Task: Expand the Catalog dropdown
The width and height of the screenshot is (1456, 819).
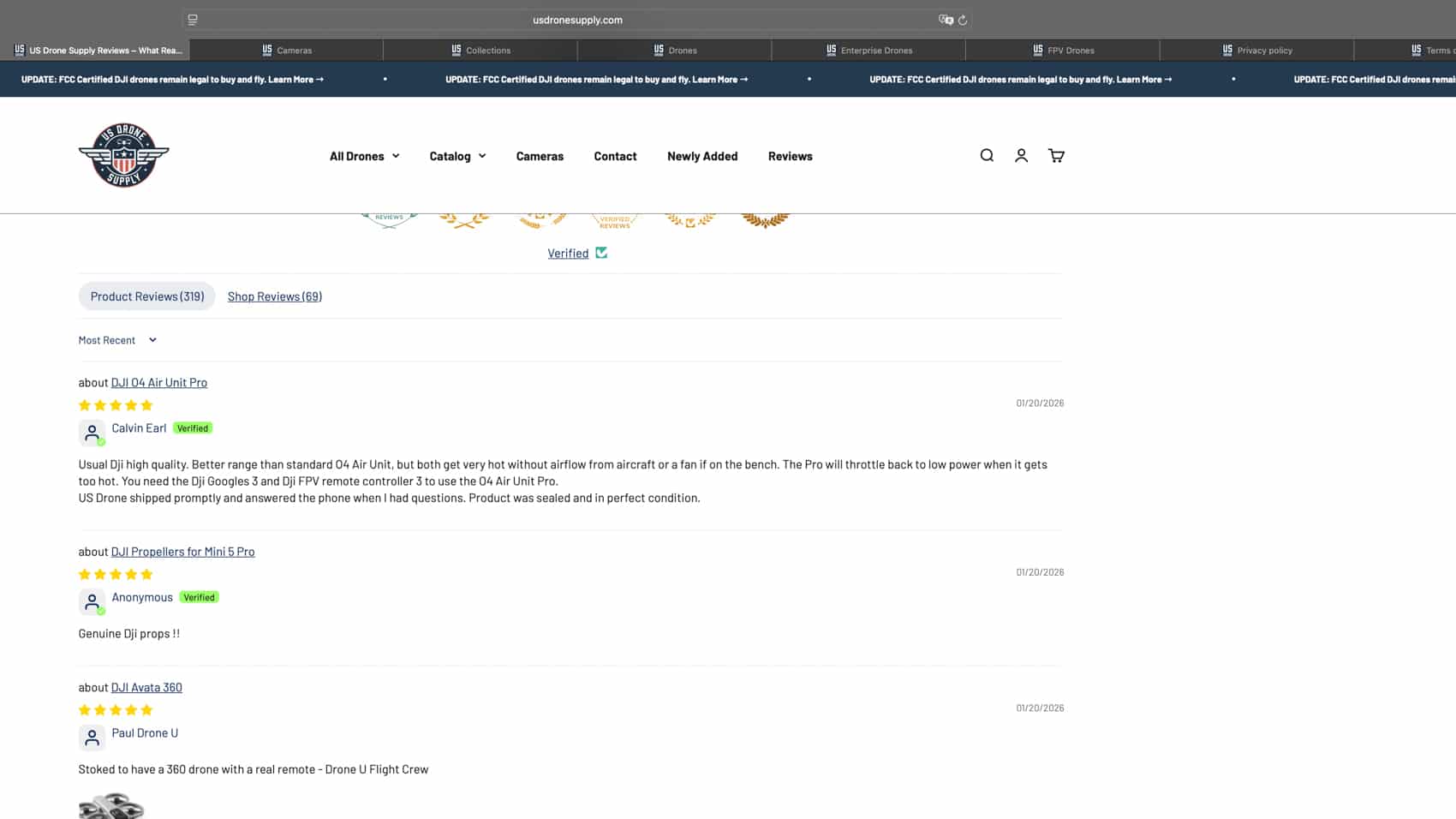Action: point(457,156)
